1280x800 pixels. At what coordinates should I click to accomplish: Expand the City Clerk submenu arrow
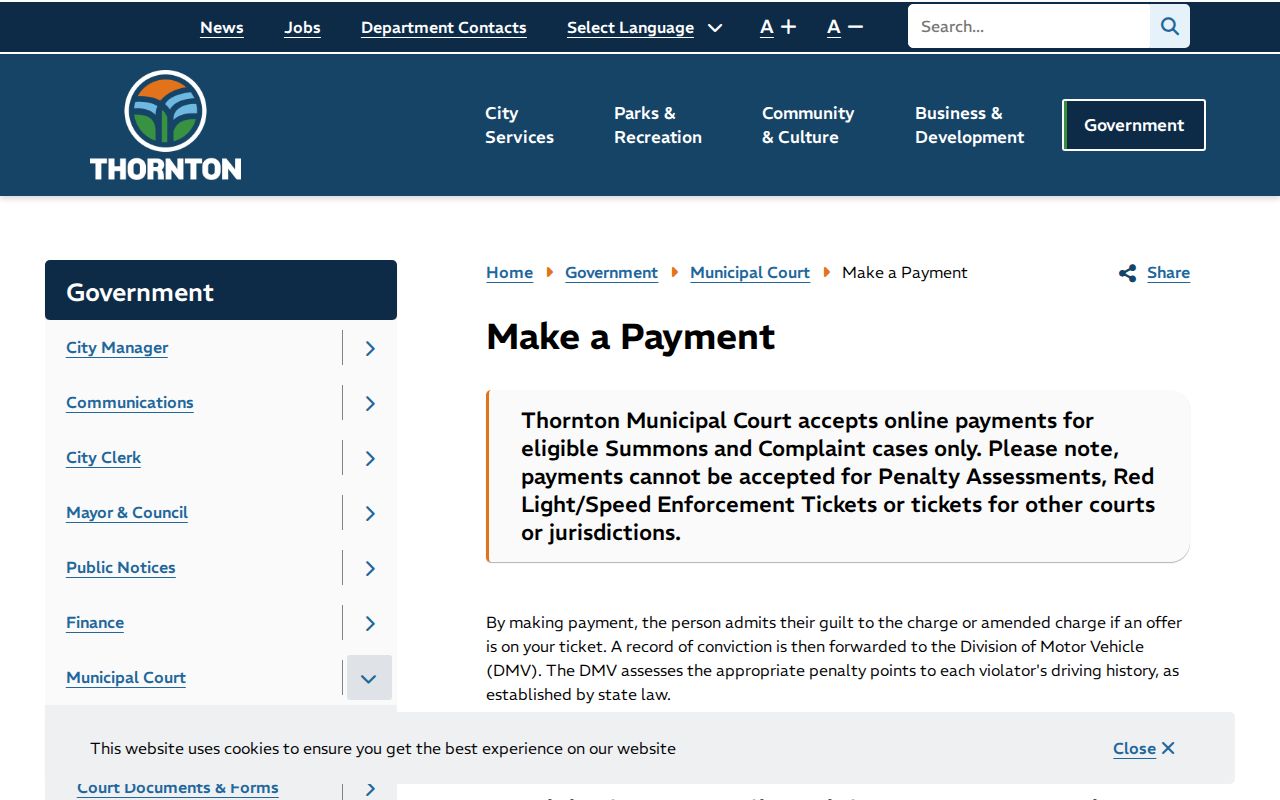click(x=370, y=458)
